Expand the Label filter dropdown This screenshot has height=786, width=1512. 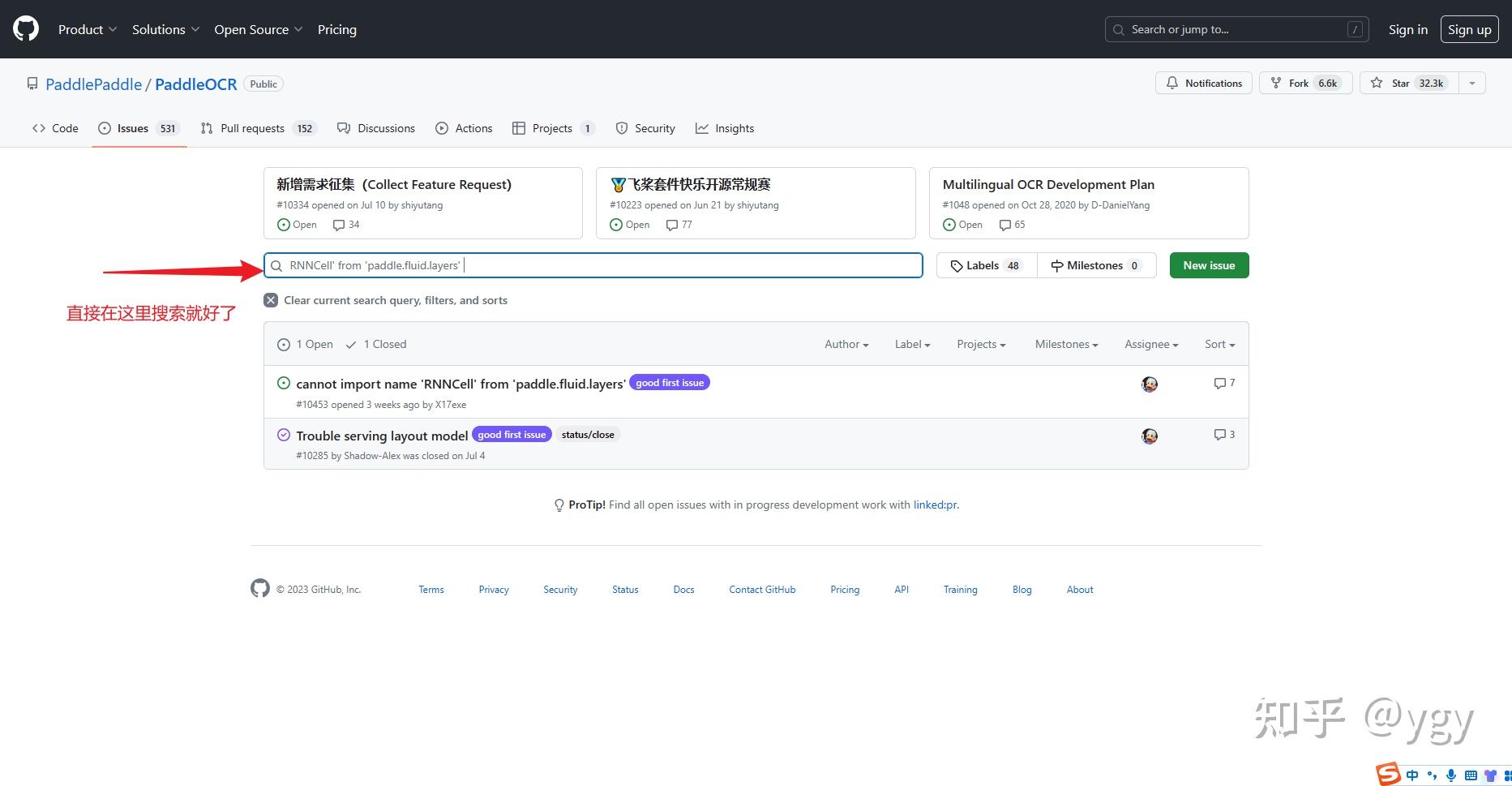pos(912,344)
